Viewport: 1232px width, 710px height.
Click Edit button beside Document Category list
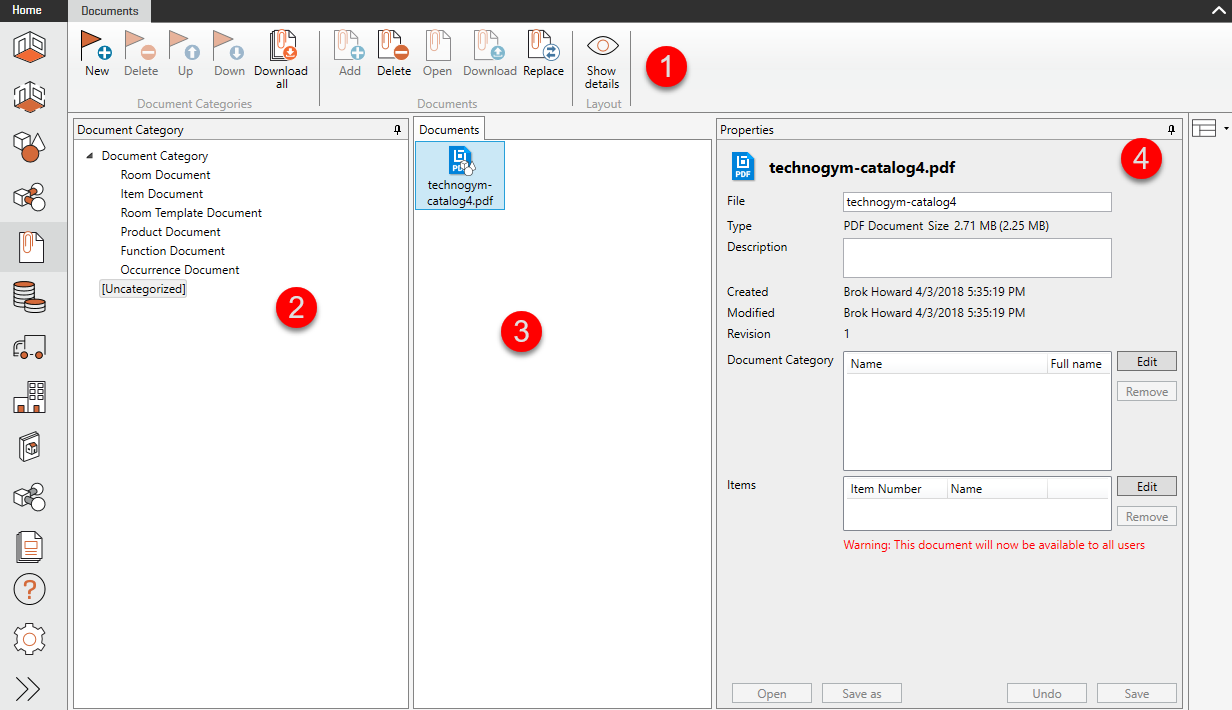point(1146,361)
